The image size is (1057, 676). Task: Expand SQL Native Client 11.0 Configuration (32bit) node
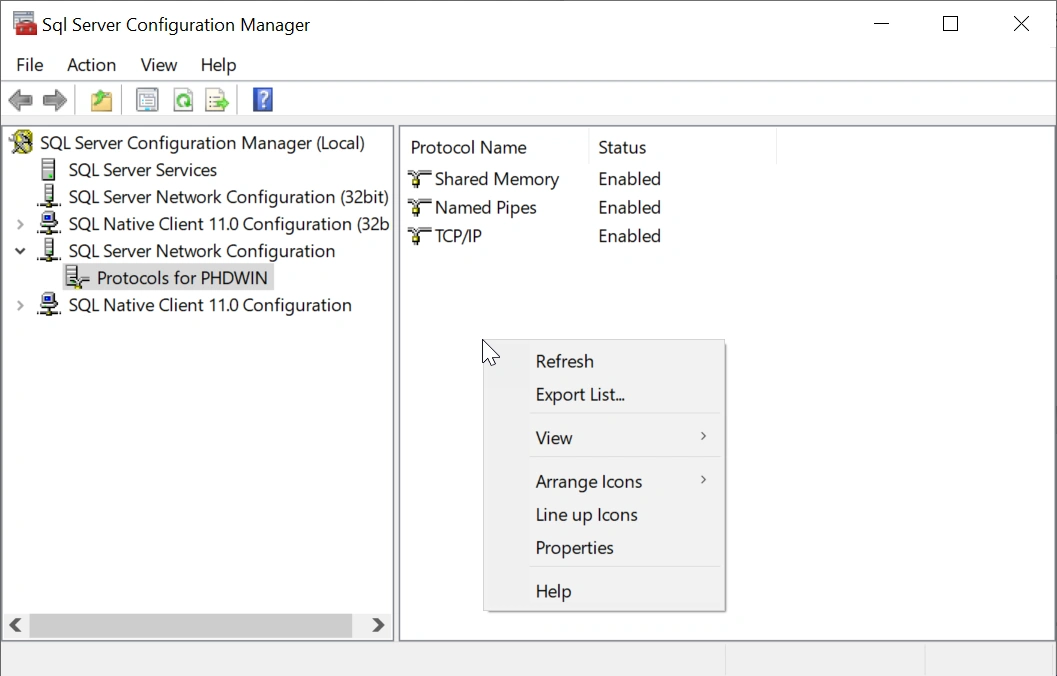point(20,224)
